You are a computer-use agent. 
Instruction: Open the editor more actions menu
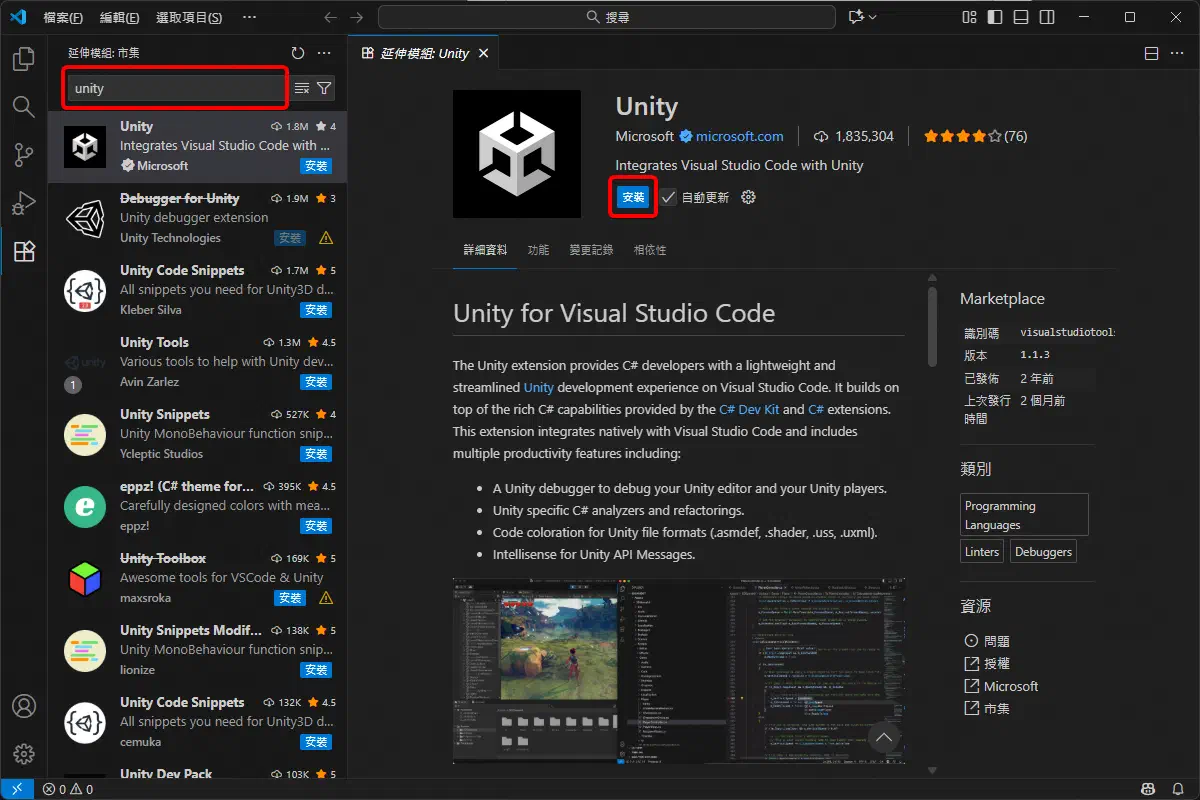point(1178,53)
